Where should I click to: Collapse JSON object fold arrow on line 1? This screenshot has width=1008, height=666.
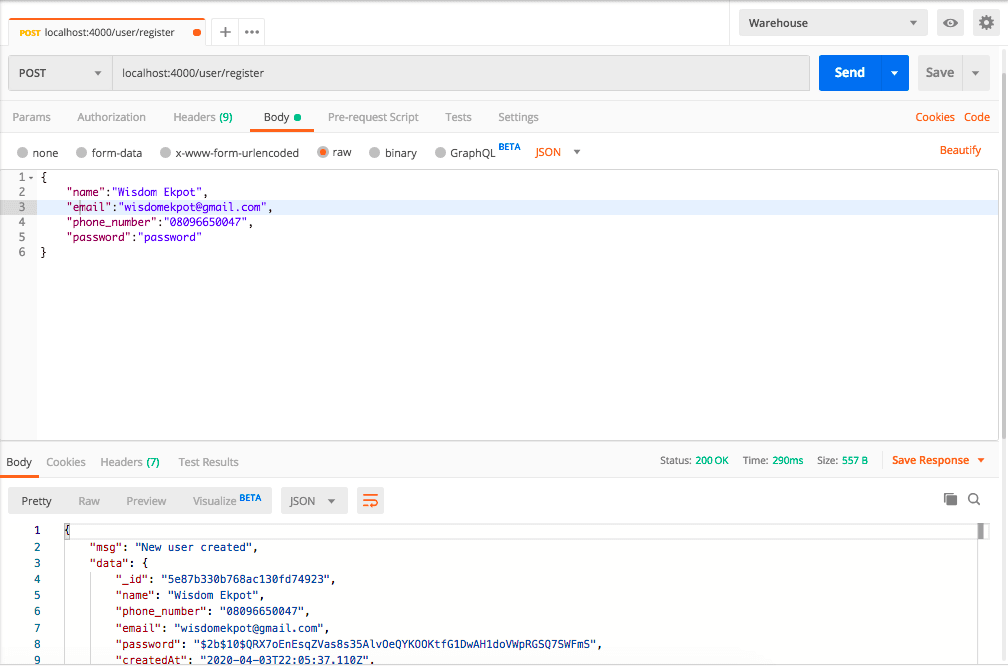(x=31, y=177)
